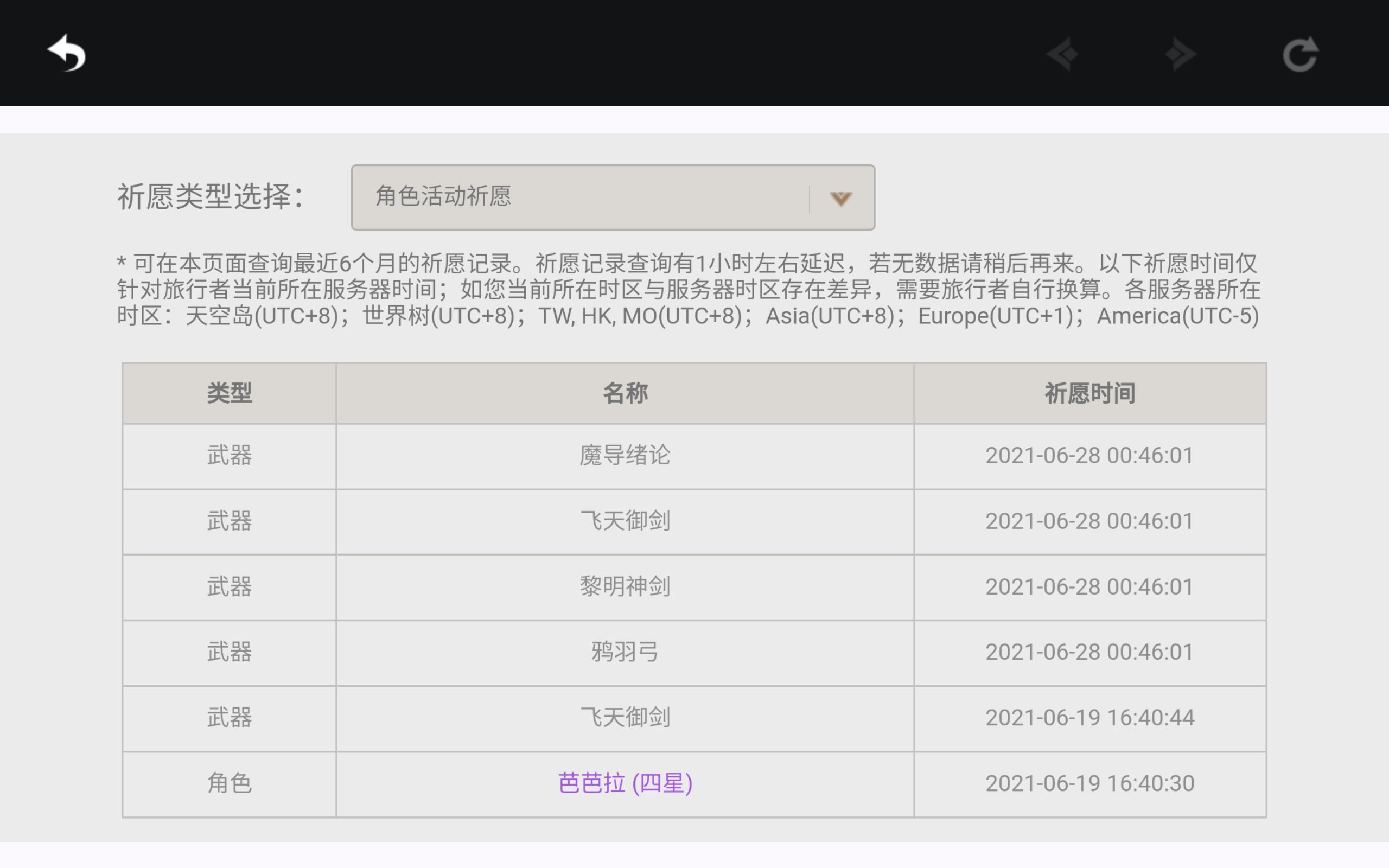Click the refresh icon at top right
Viewport: 1389px width, 868px height.
point(1300,55)
